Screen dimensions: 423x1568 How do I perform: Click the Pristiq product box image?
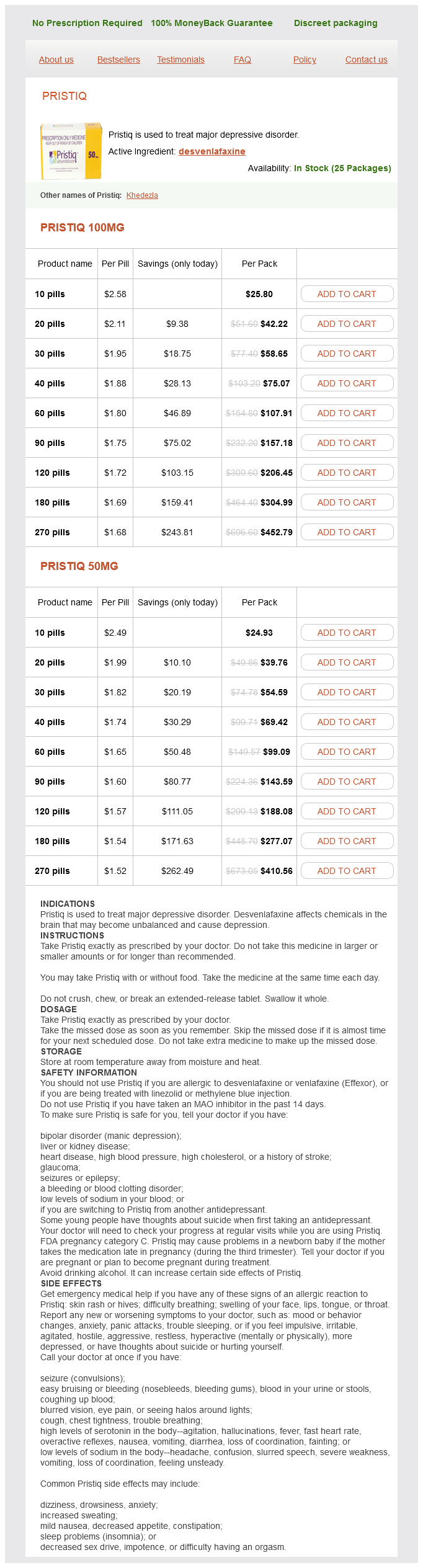pos(71,151)
